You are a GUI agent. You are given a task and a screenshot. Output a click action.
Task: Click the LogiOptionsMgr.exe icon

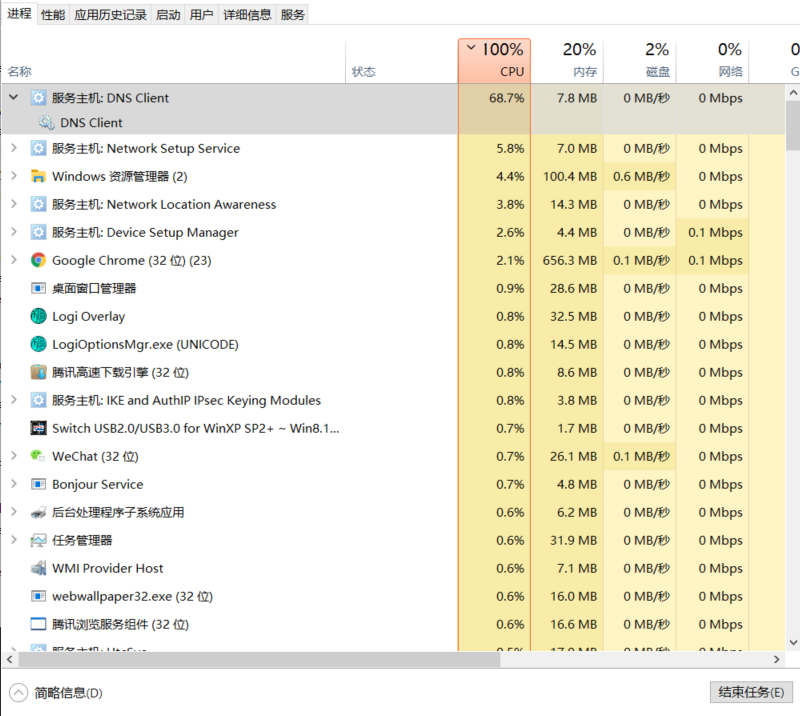point(38,344)
